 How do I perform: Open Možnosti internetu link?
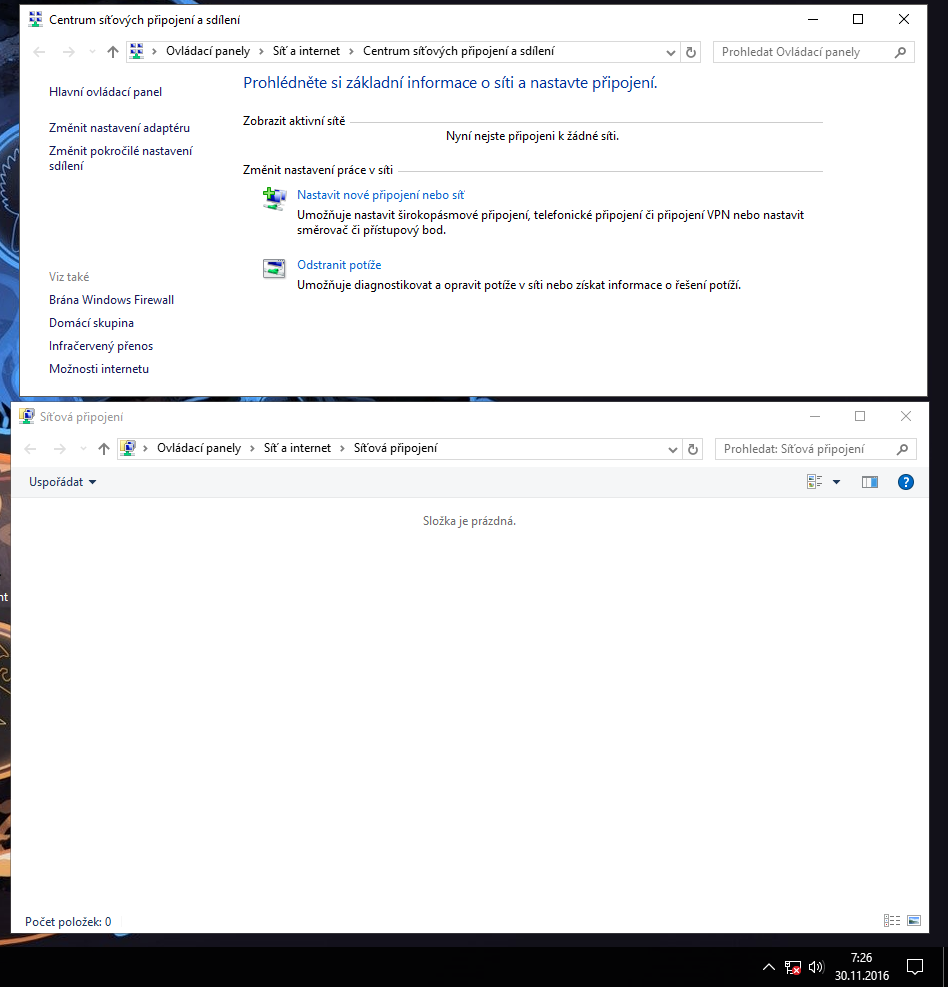(x=99, y=369)
